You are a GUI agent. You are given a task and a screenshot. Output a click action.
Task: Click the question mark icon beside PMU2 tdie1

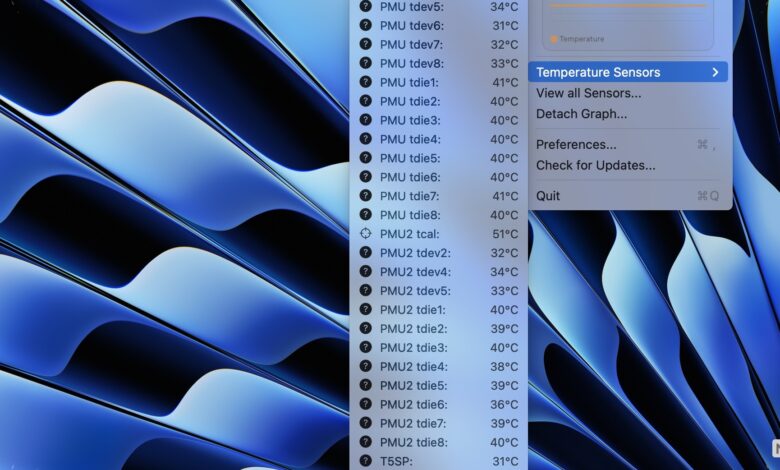coord(366,309)
